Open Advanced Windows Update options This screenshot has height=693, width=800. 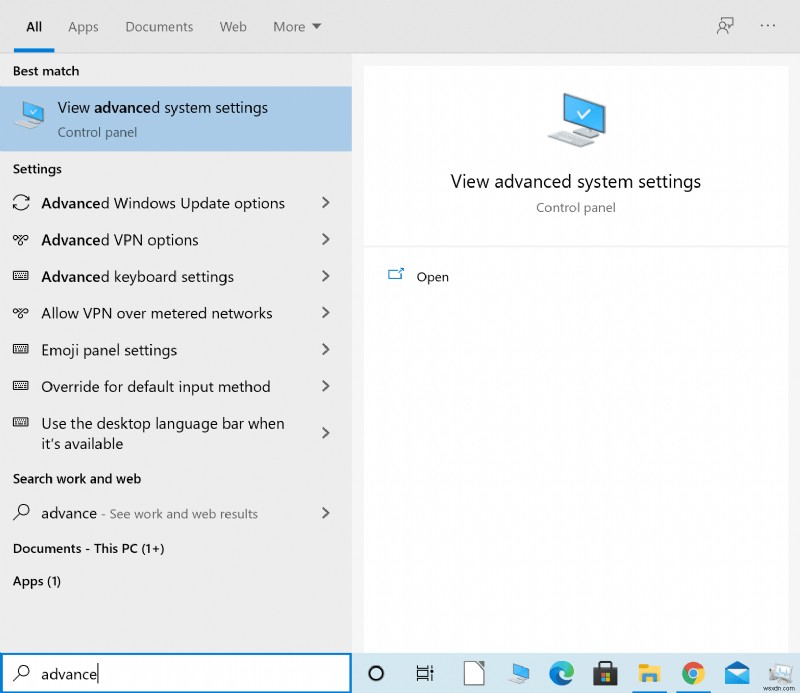point(162,203)
